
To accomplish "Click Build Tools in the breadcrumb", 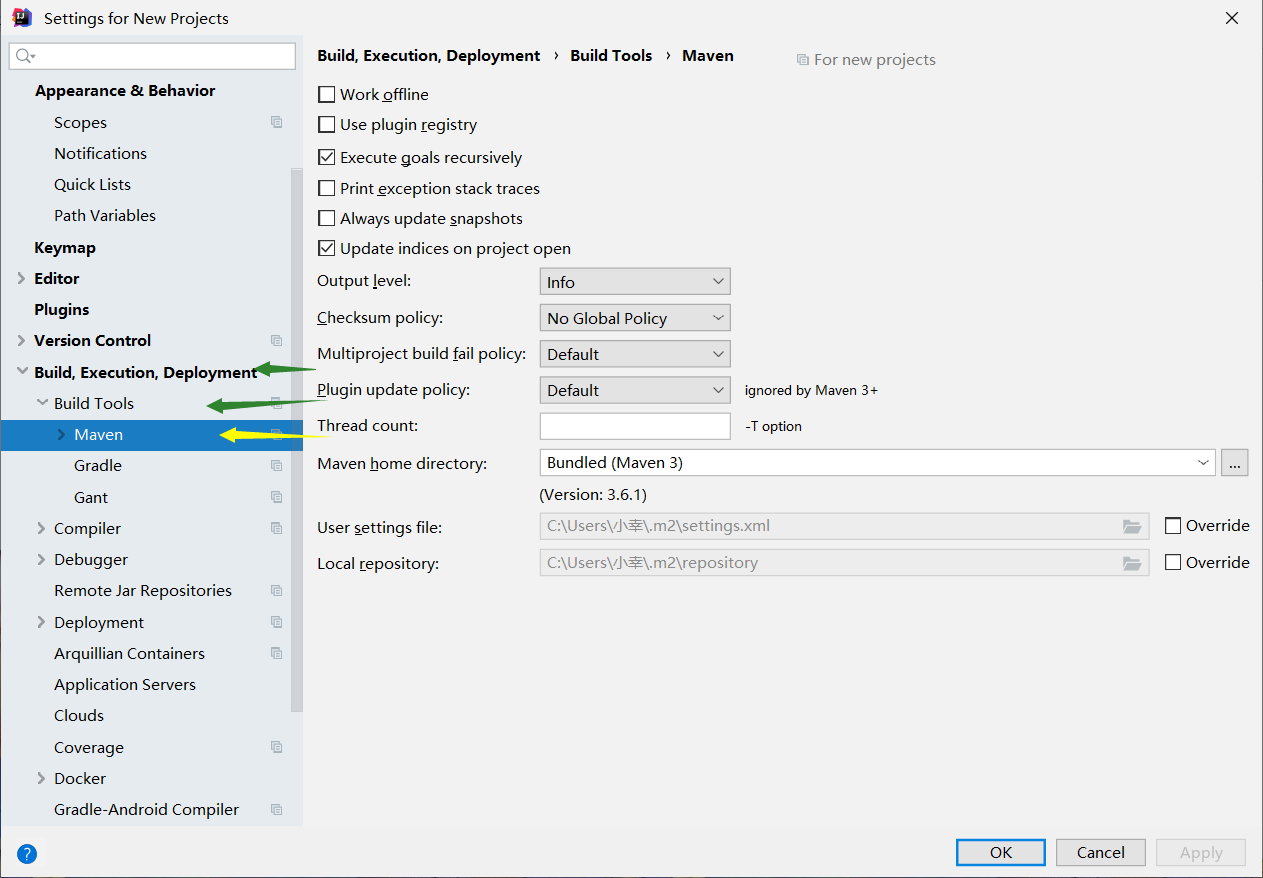I will point(611,56).
